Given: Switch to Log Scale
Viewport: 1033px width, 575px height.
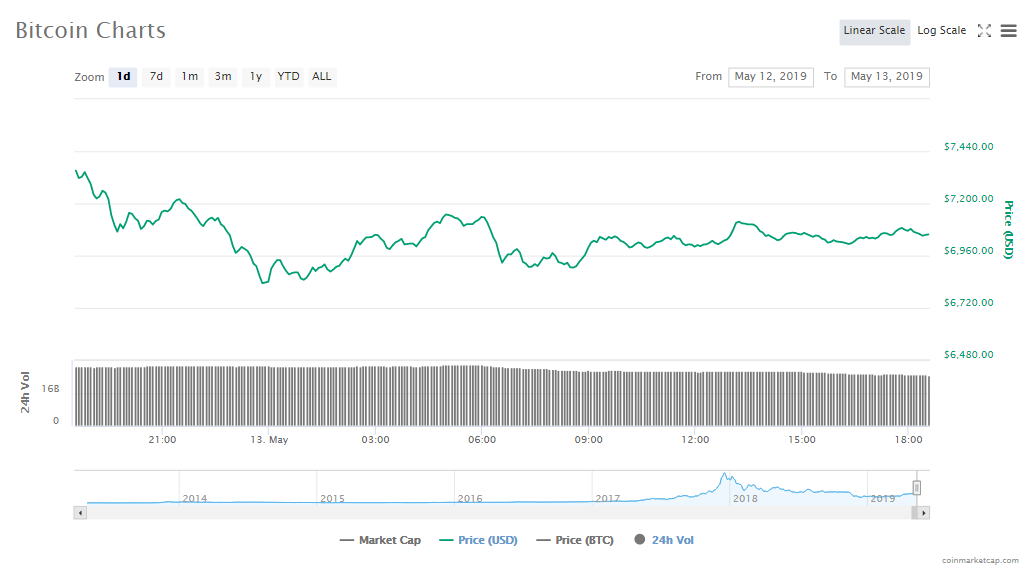Looking at the screenshot, I should pos(941,31).
